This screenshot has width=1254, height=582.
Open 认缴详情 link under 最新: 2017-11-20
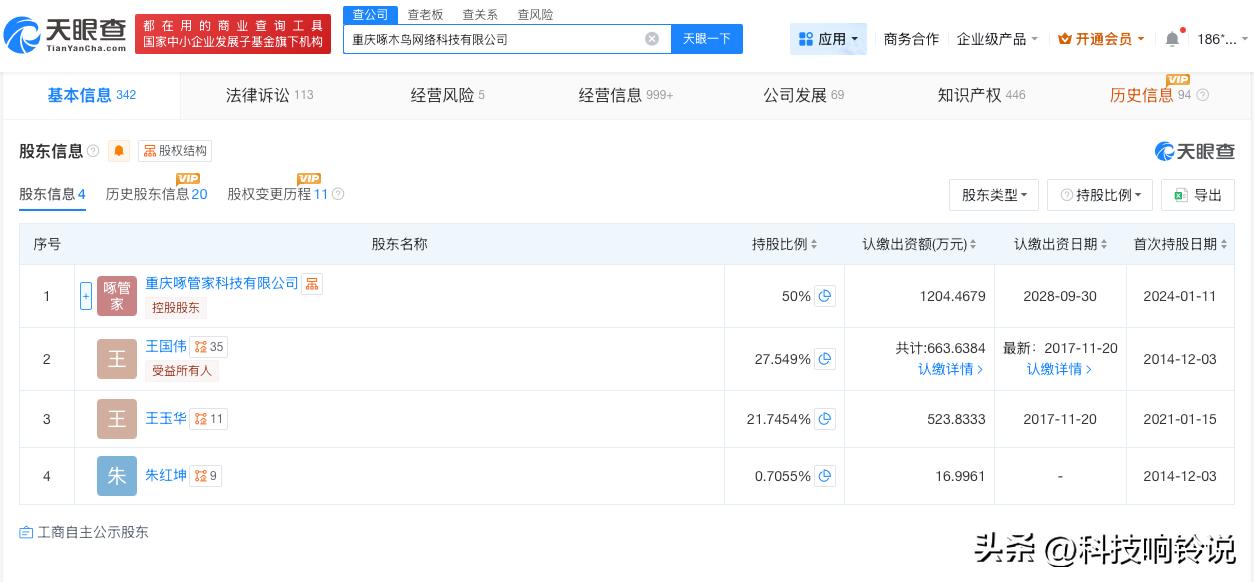[1059, 369]
